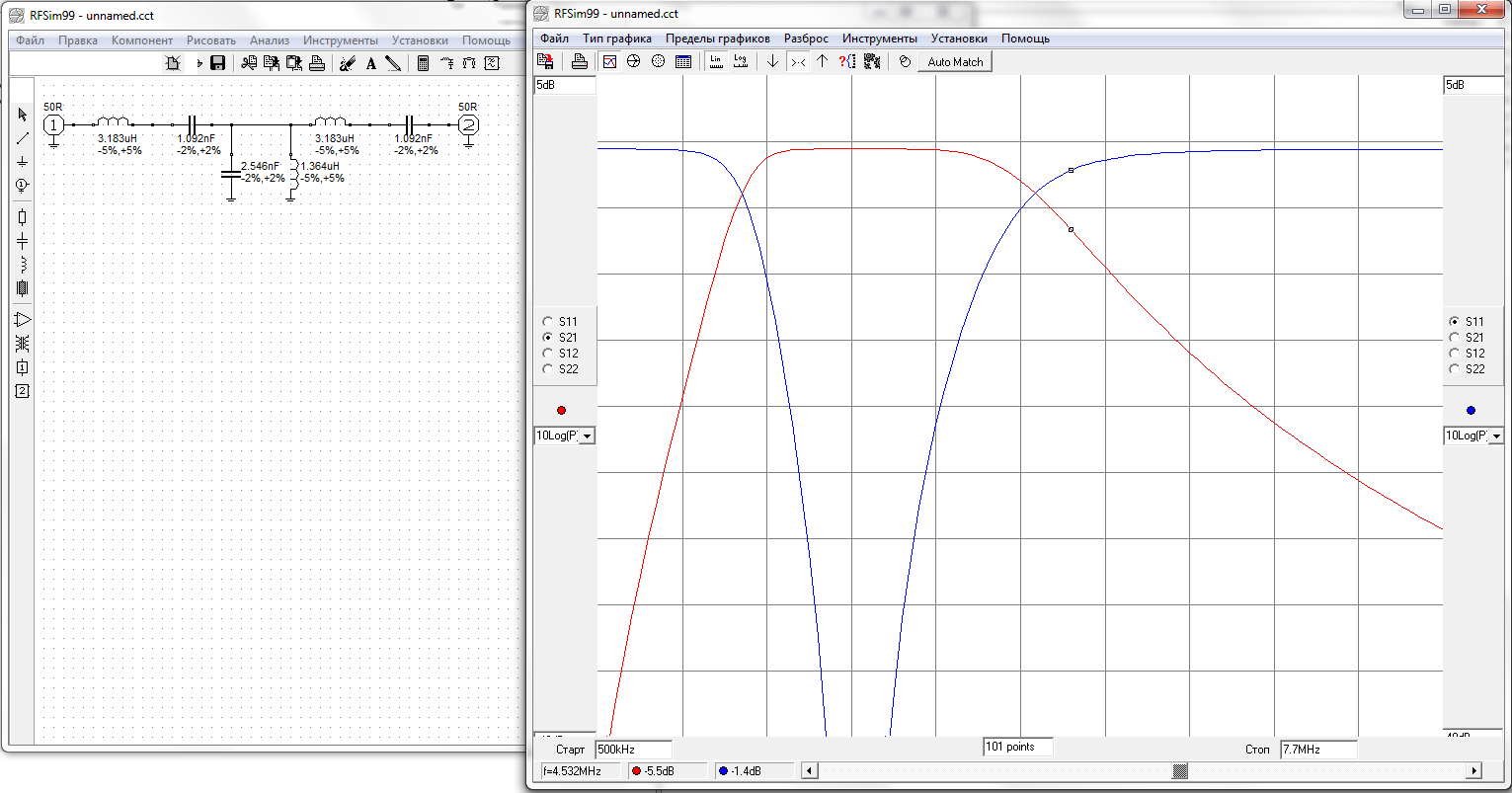Select right axis S21 radio button
Image resolution: width=1512 pixels, height=793 pixels.
tap(1455, 338)
